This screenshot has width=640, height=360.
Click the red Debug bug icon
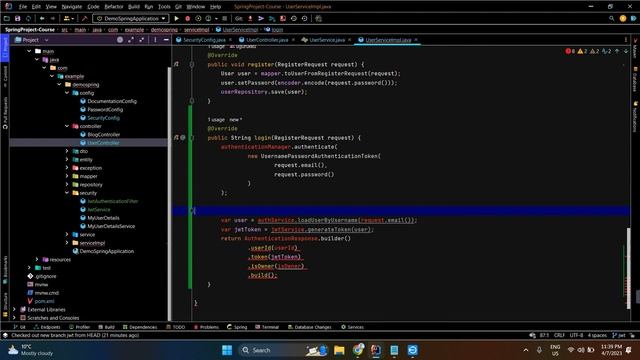point(188,18)
